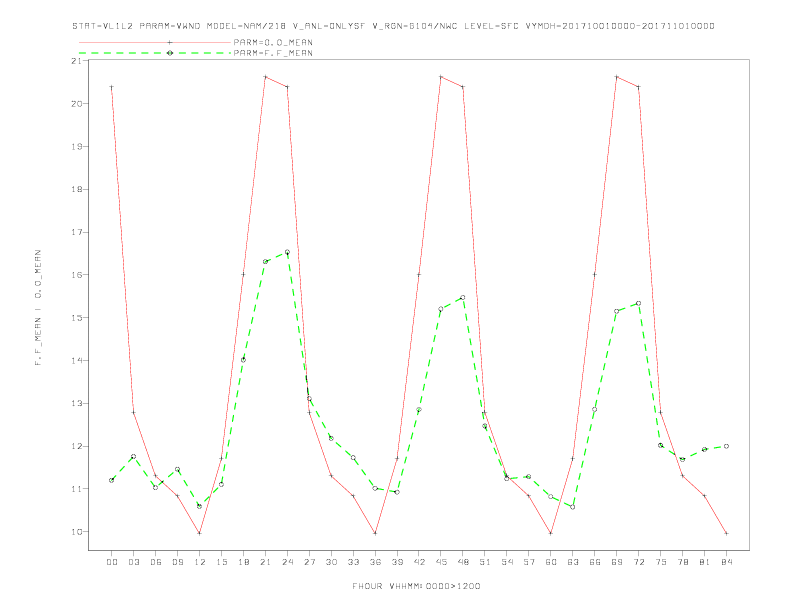Select the PARM=F.F_MEAN legend label
792x612 pixels.
(273, 53)
